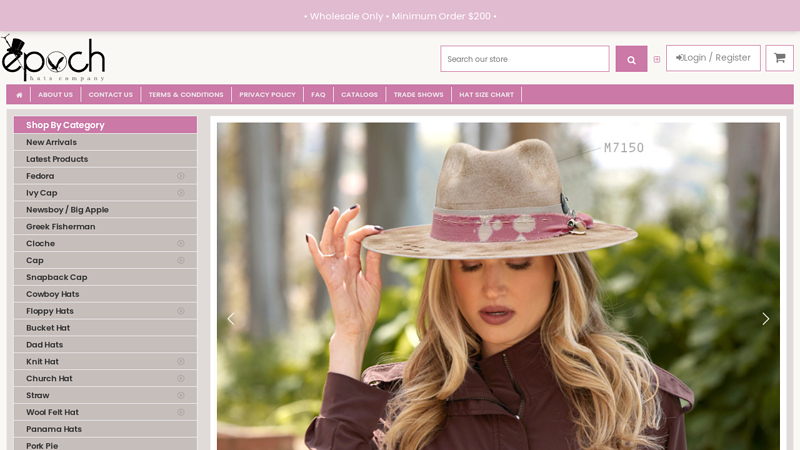Browse the Cowboy Hats category
The width and height of the screenshot is (800, 450).
(x=53, y=294)
